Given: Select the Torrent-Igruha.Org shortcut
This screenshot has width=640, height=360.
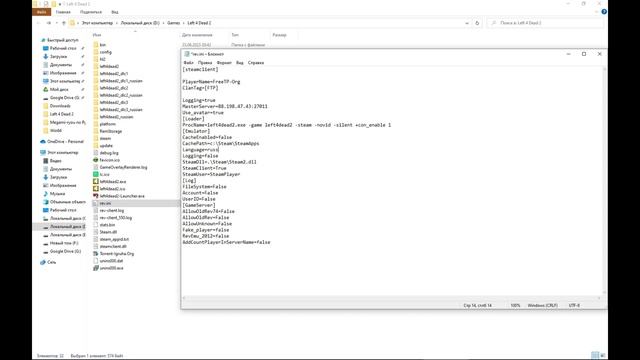Looking at the screenshot, I should [117, 254].
